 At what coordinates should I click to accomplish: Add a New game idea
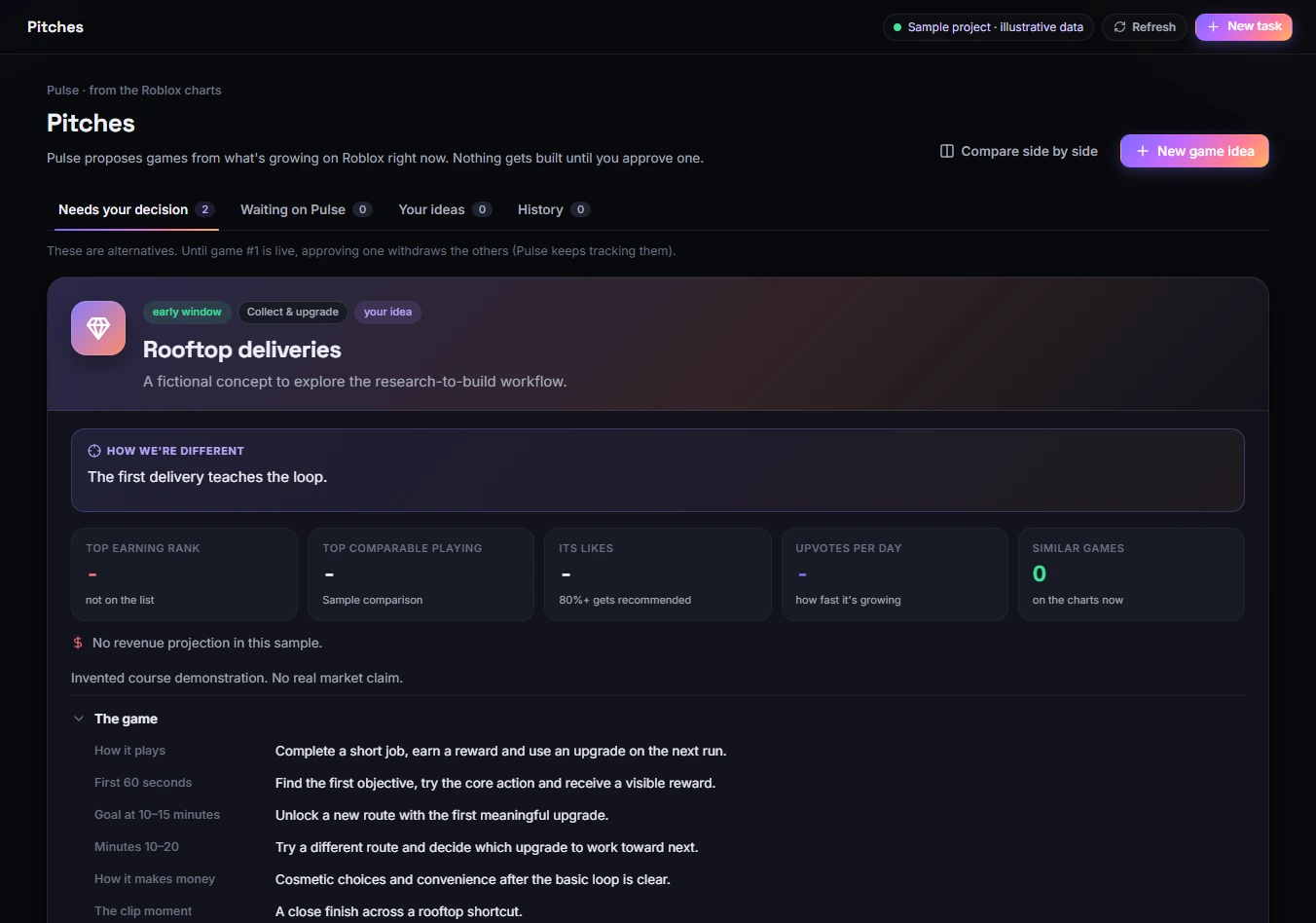1194,151
